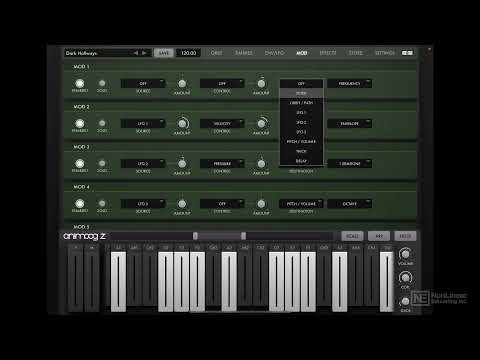
Task: Open MOD 3 Source dropdown showing LFO 2
Action: (x=143, y=163)
